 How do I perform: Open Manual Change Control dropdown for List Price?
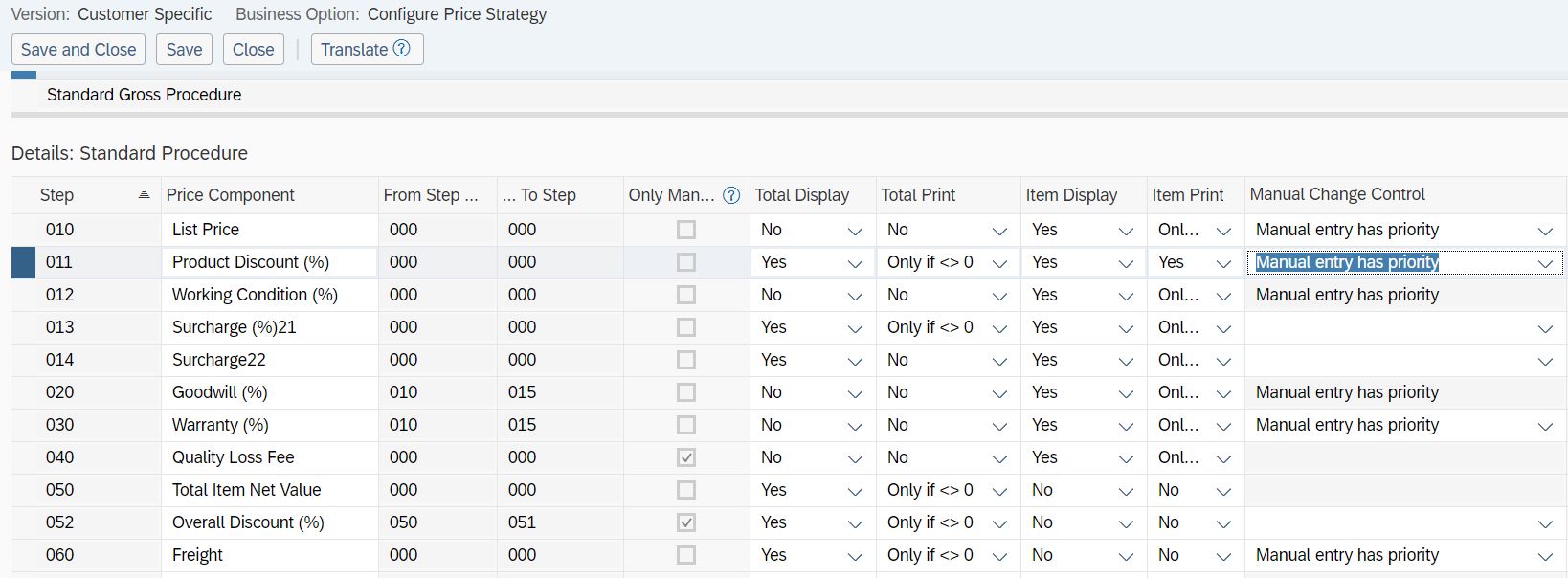[x=1545, y=231]
